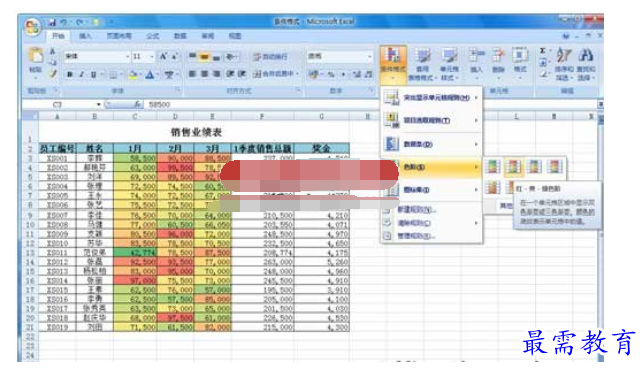Open the number format combo box
This screenshot has width=644, height=374.
(339, 56)
